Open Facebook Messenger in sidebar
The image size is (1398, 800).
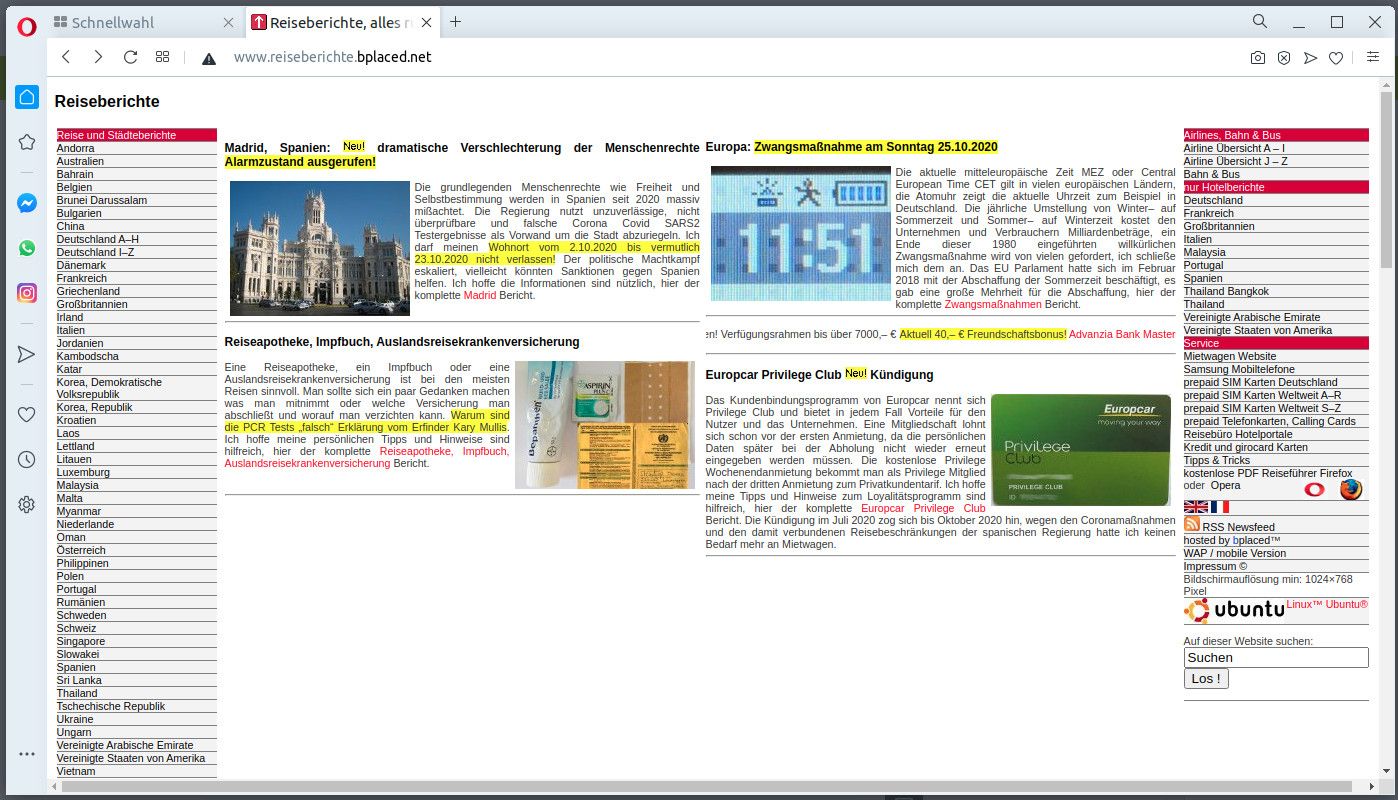click(27, 203)
